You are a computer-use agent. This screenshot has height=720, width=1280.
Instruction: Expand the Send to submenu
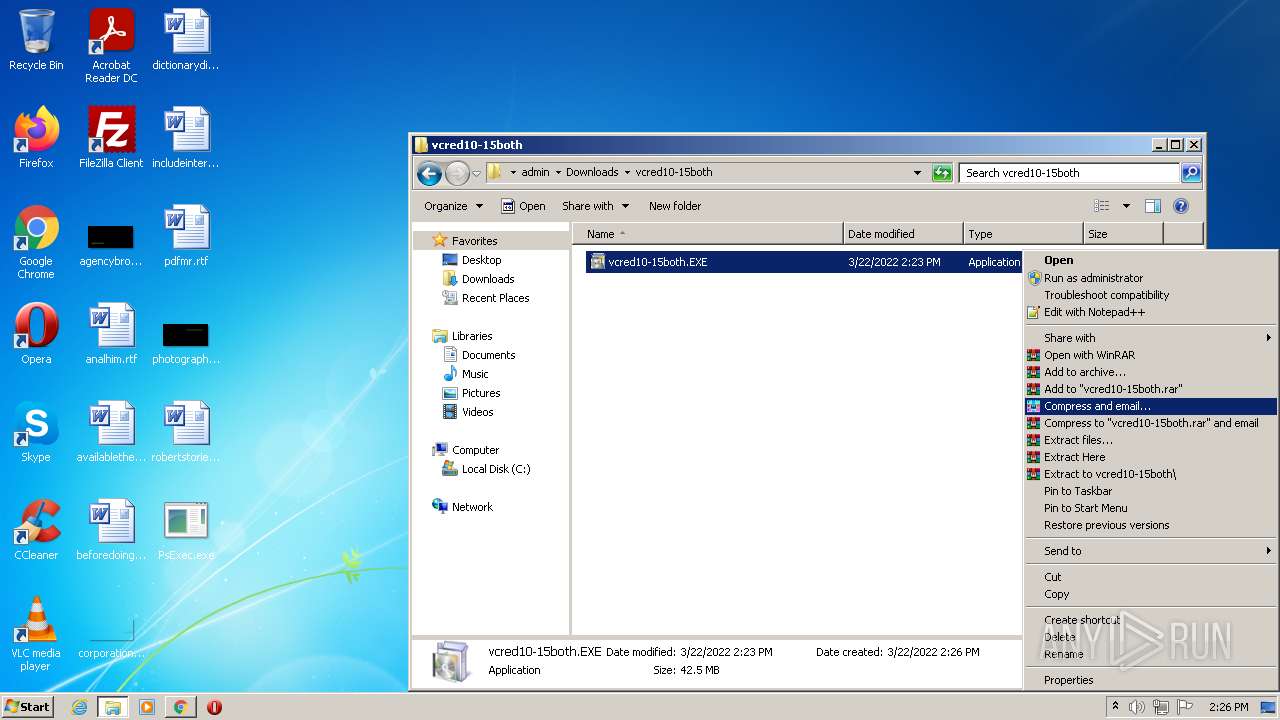pos(1062,551)
